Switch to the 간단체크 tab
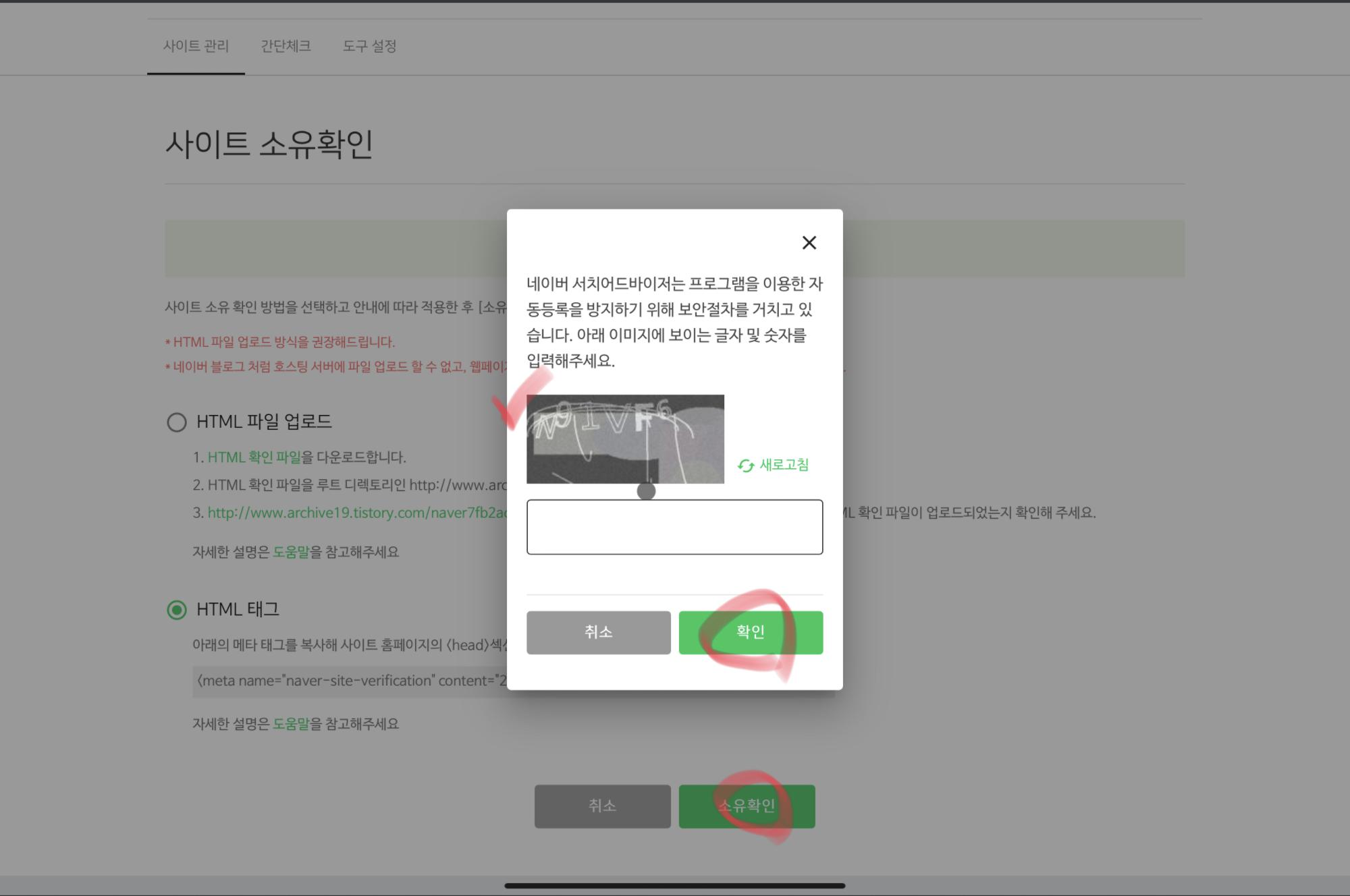Image resolution: width=1350 pixels, height=896 pixels. coord(286,46)
